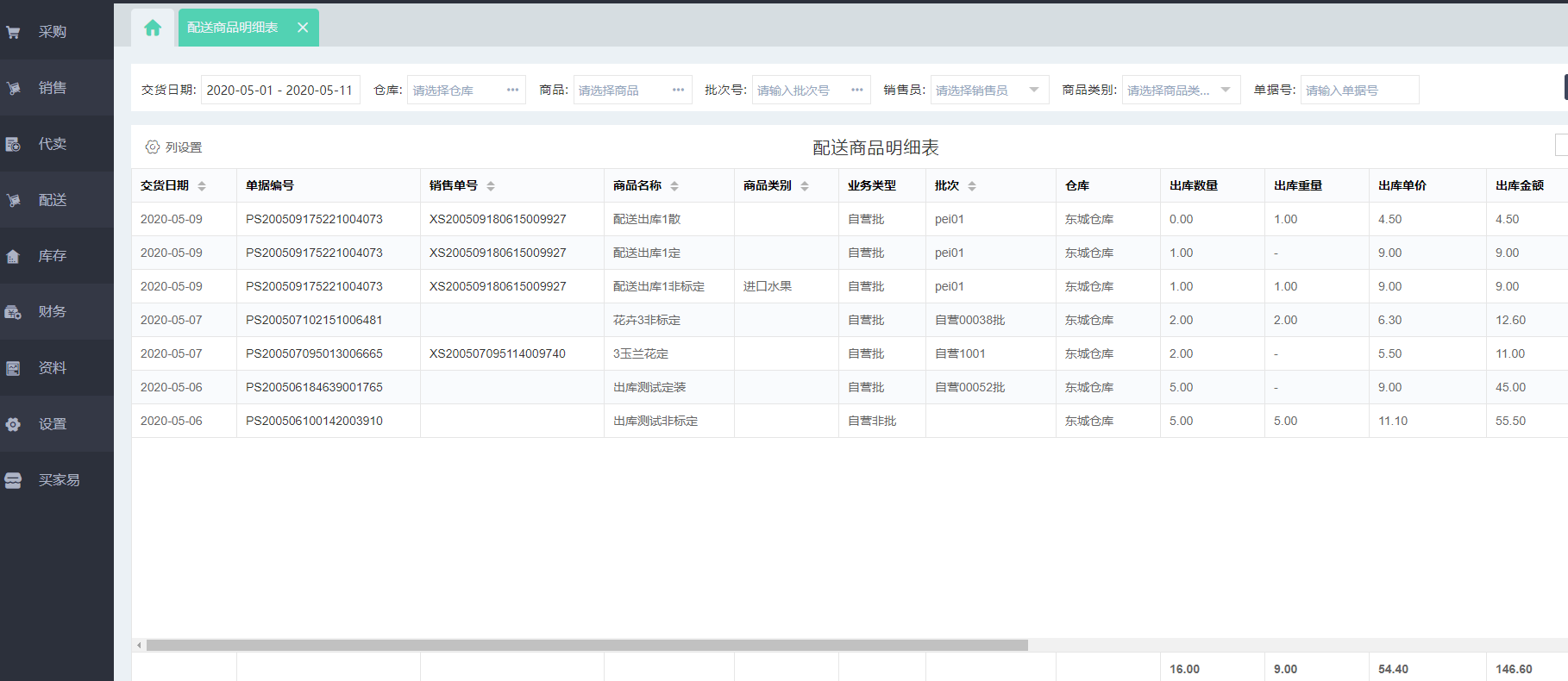
Task: Sort by 交货日期 column arrows
Action: point(202,186)
